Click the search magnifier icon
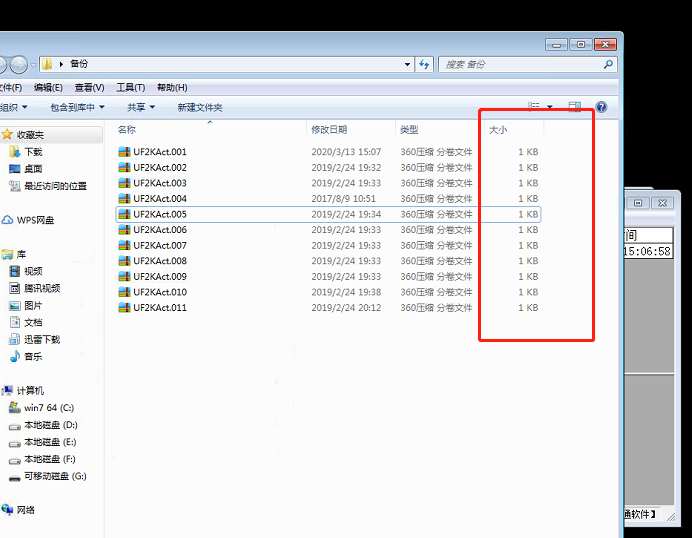The height and width of the screenshot is (538, 692). pos(608,64)
